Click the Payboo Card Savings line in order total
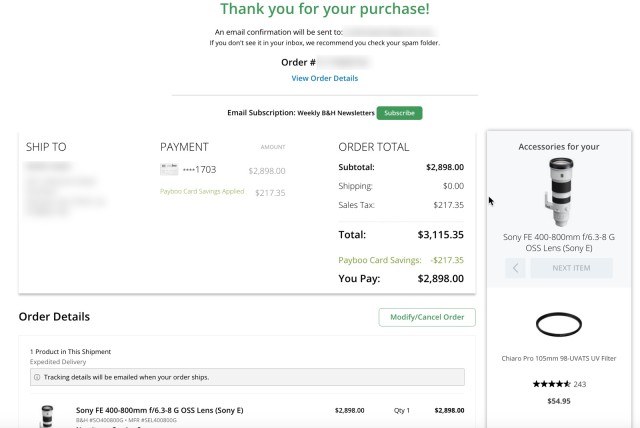The image size is (640, 428). point(401,260)
